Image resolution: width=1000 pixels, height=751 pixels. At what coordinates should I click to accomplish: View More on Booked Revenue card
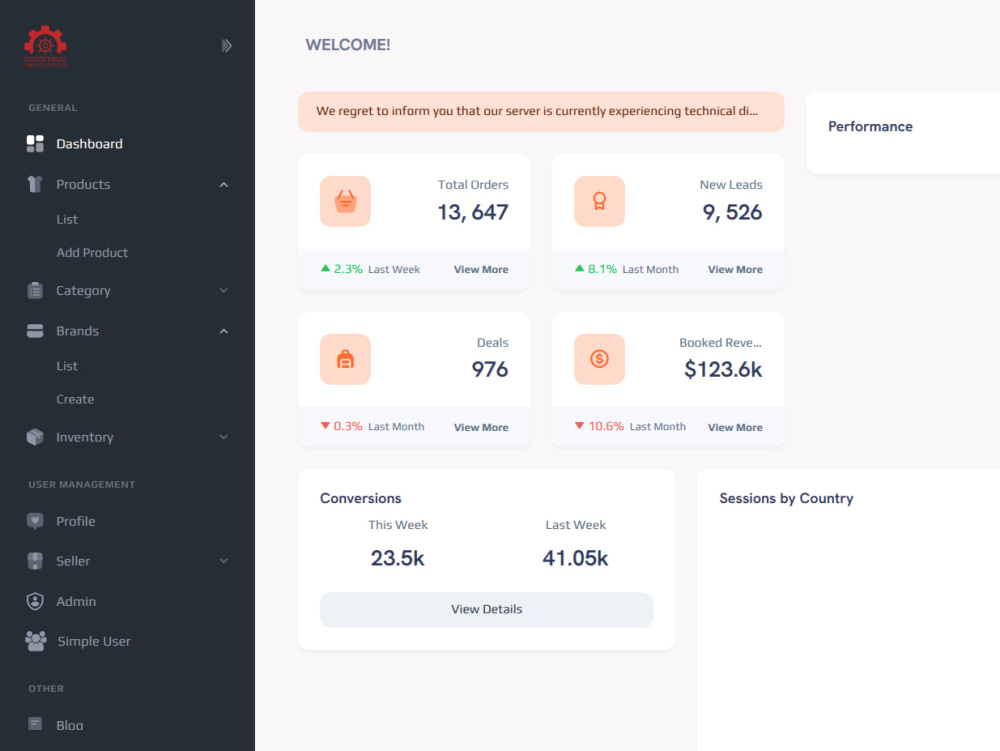click(x=735, y=427)
